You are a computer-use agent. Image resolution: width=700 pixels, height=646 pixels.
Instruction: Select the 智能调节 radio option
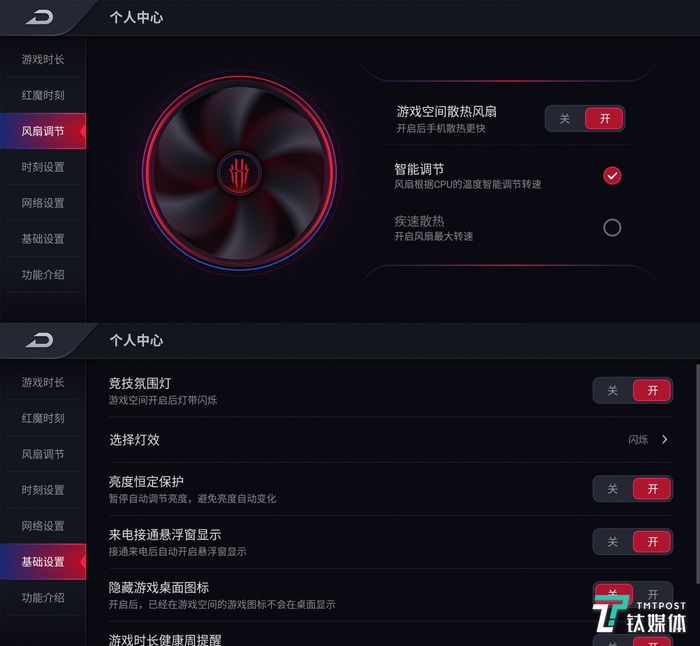[612, 175]
